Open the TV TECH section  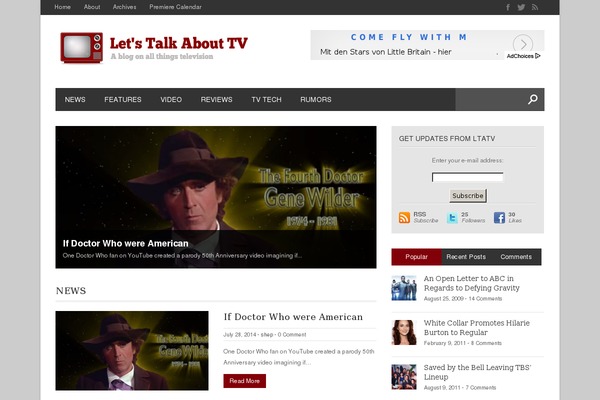coord(266,100)
